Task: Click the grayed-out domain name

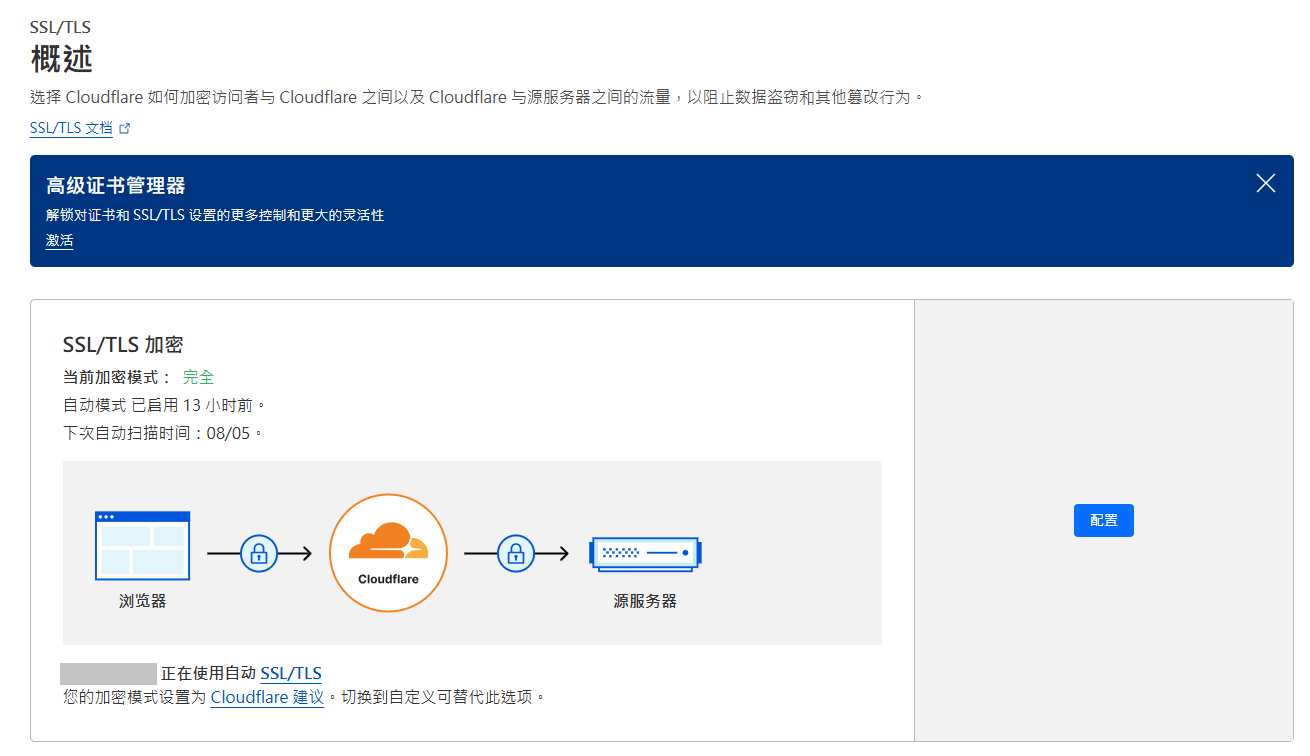Action: coord(108,673)
